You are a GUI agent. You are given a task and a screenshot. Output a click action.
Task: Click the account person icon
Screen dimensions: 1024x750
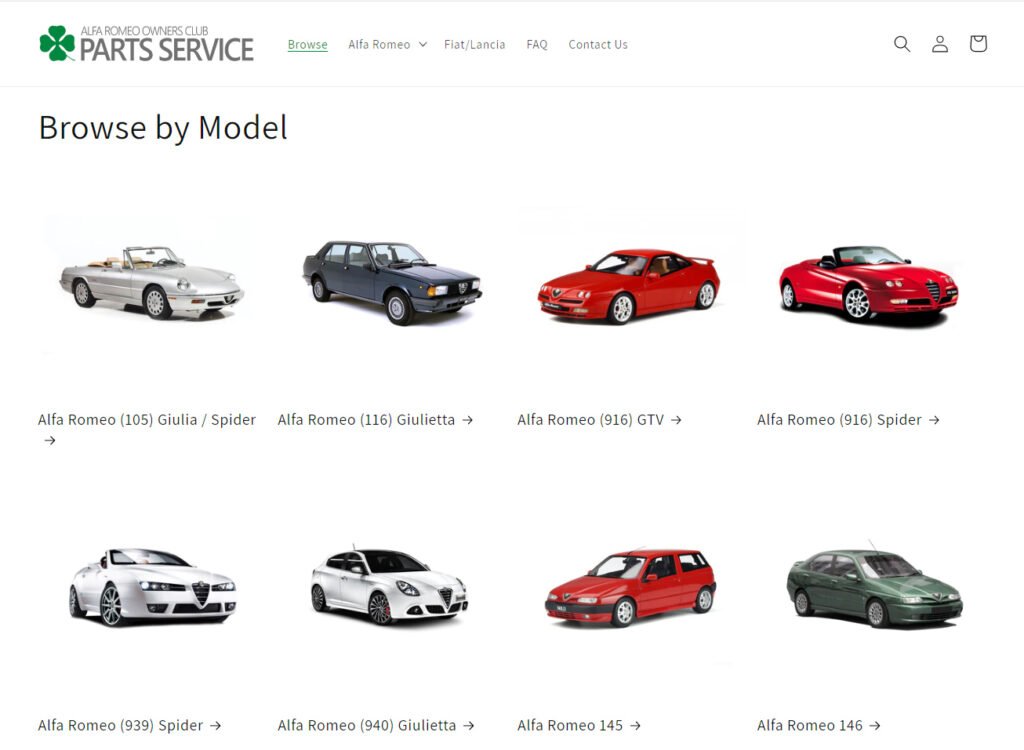939,43
